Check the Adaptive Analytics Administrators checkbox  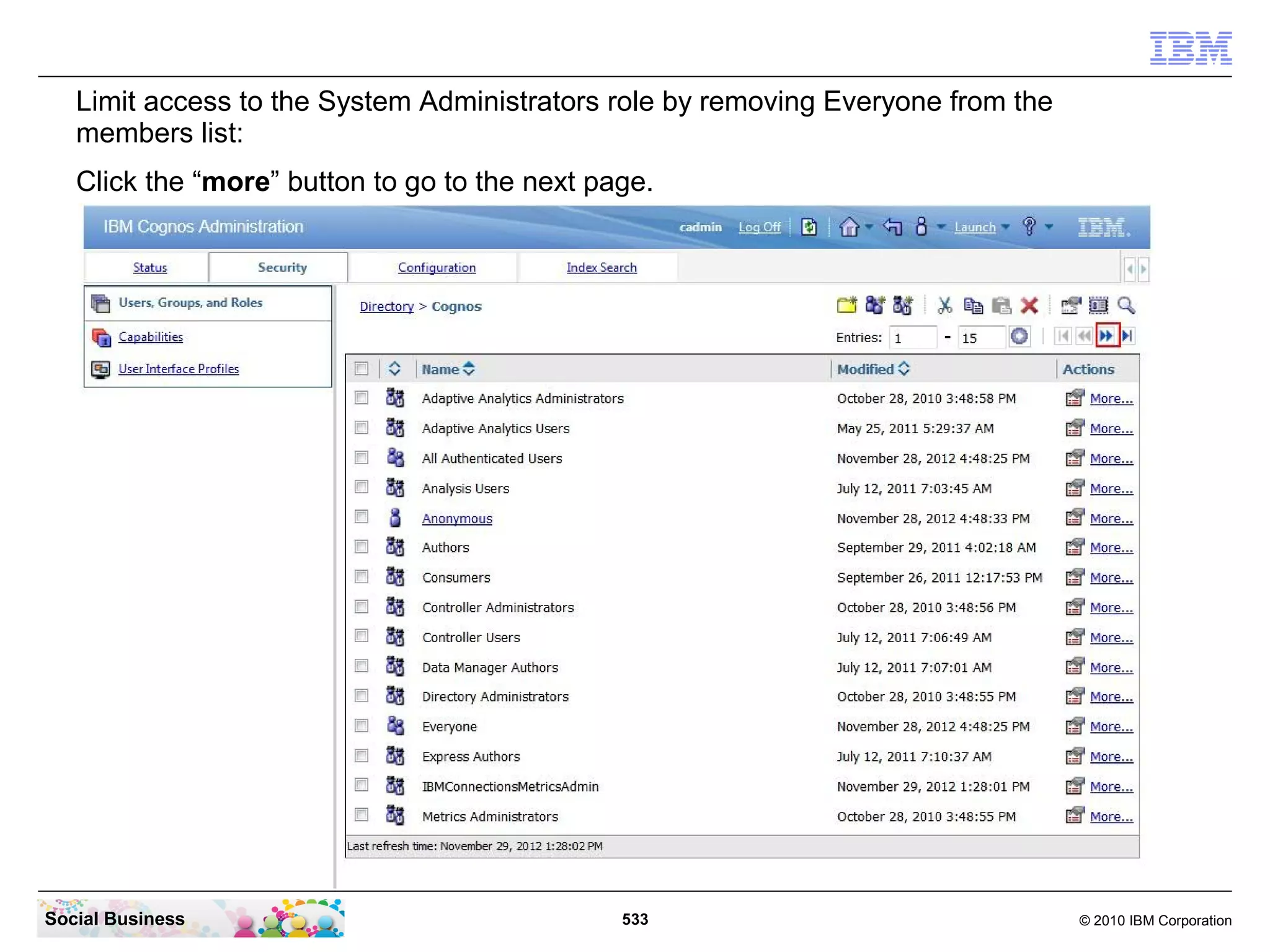pyautogui.click(x=362, y=397)
